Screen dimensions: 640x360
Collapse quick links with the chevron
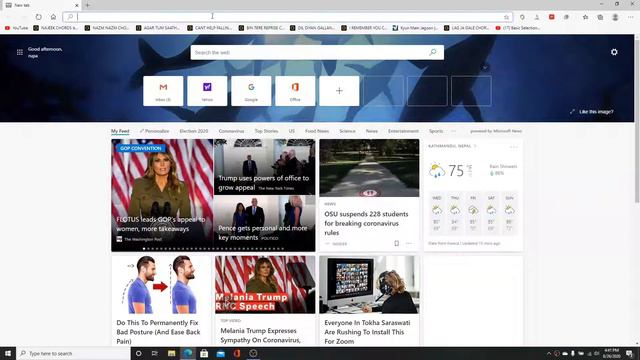click(x=485, y=68)
